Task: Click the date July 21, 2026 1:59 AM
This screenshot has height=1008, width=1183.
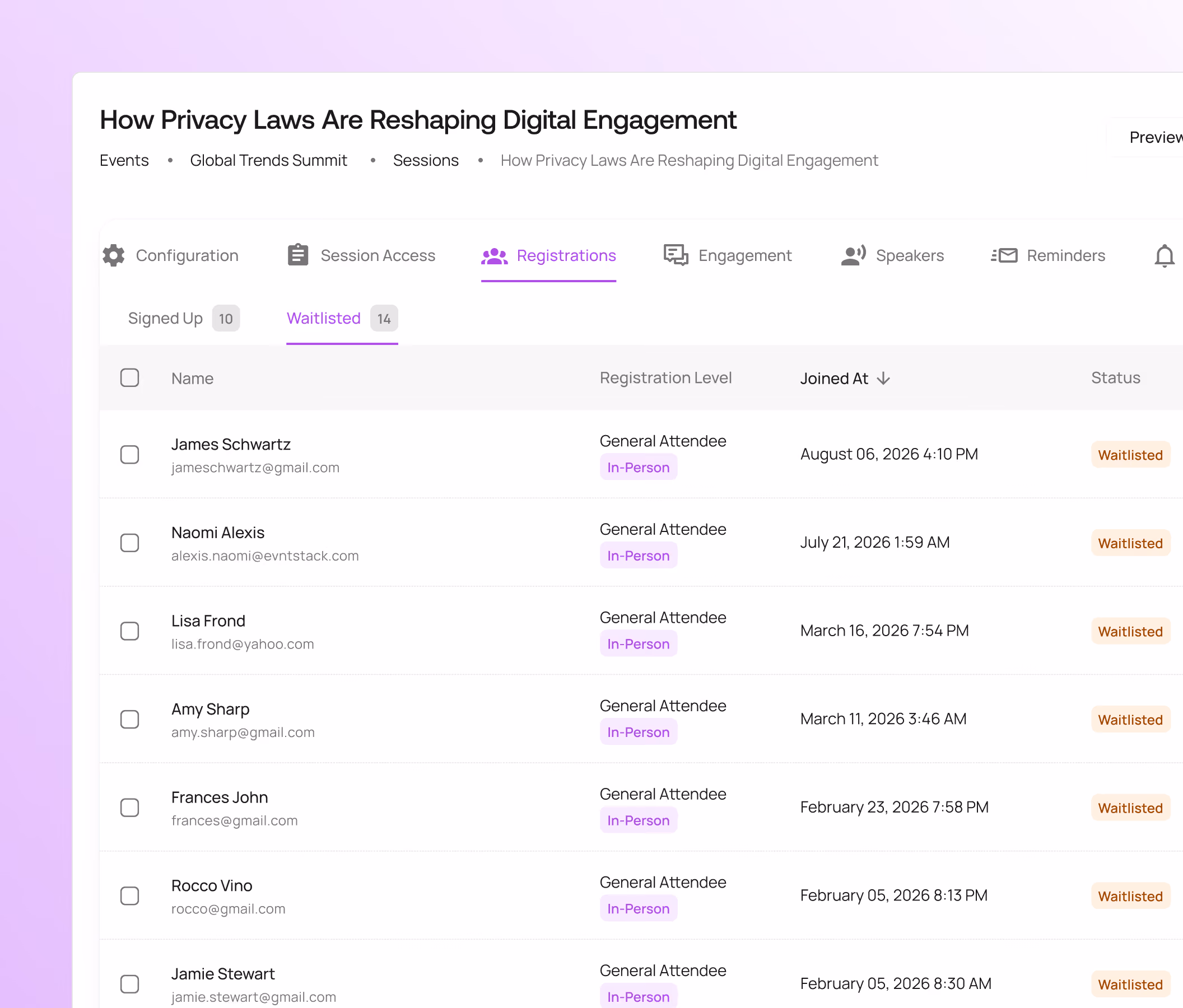Action: coord(875,542)
